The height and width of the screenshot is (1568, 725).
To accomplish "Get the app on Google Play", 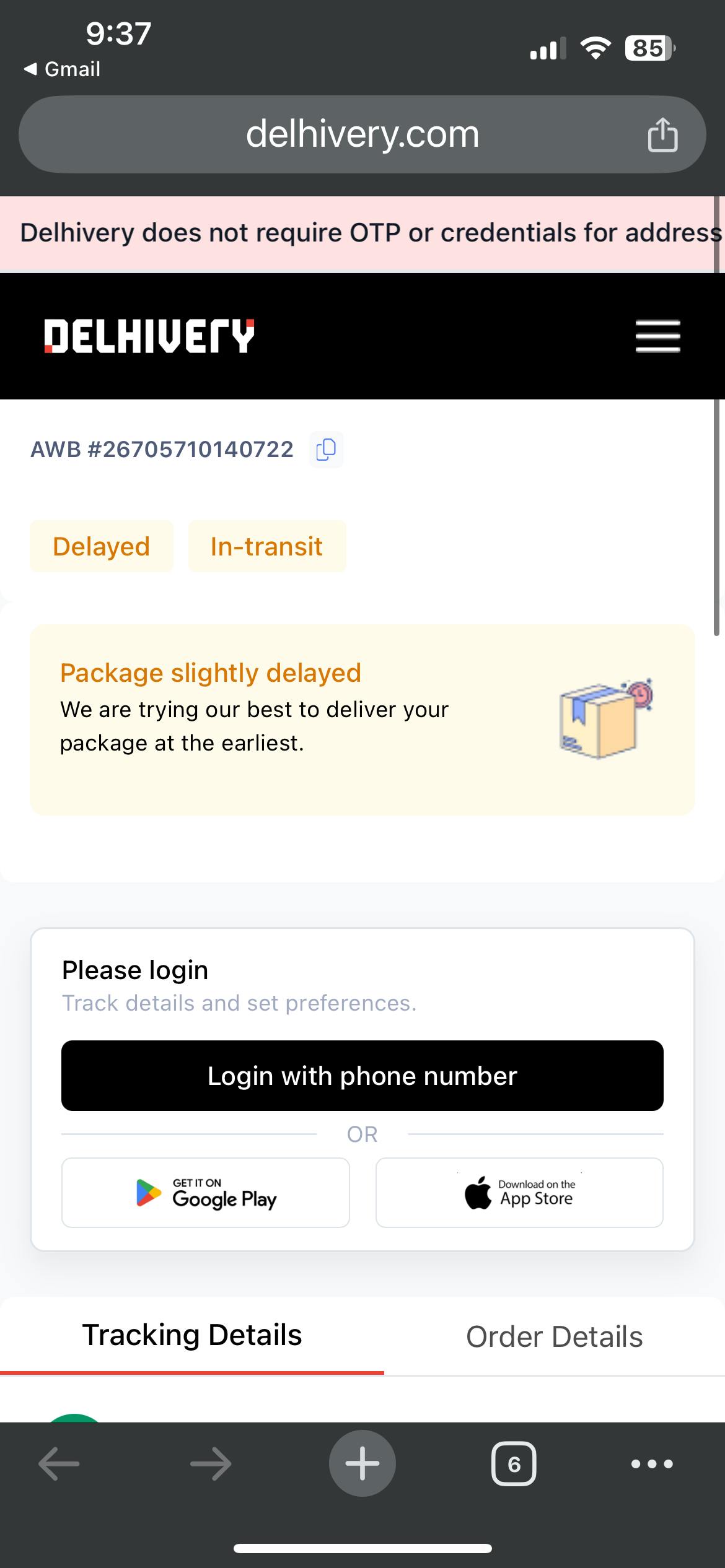I will (206, 1193).
